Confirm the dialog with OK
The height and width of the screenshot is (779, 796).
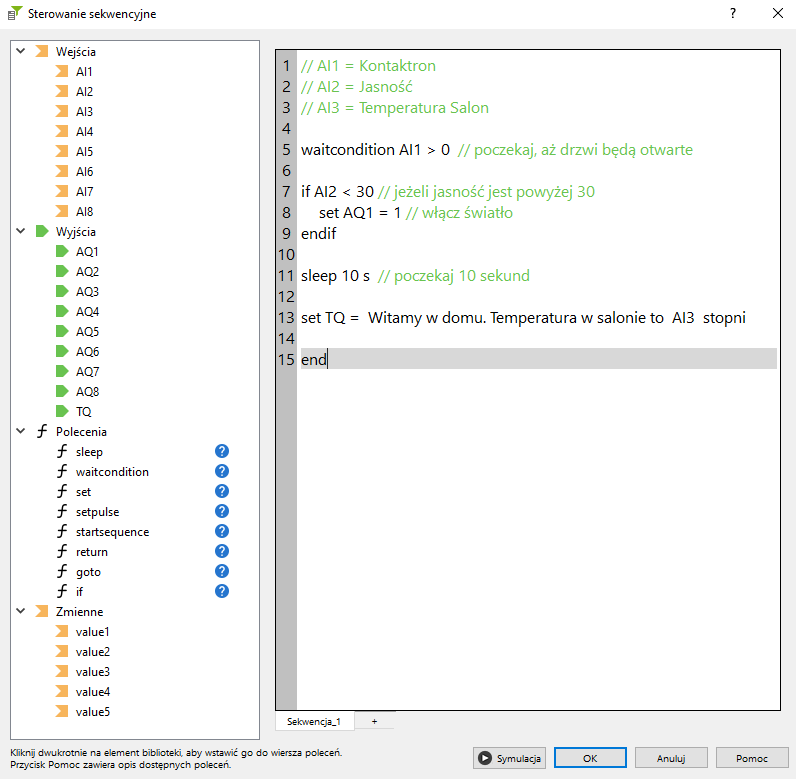[590, 758]
